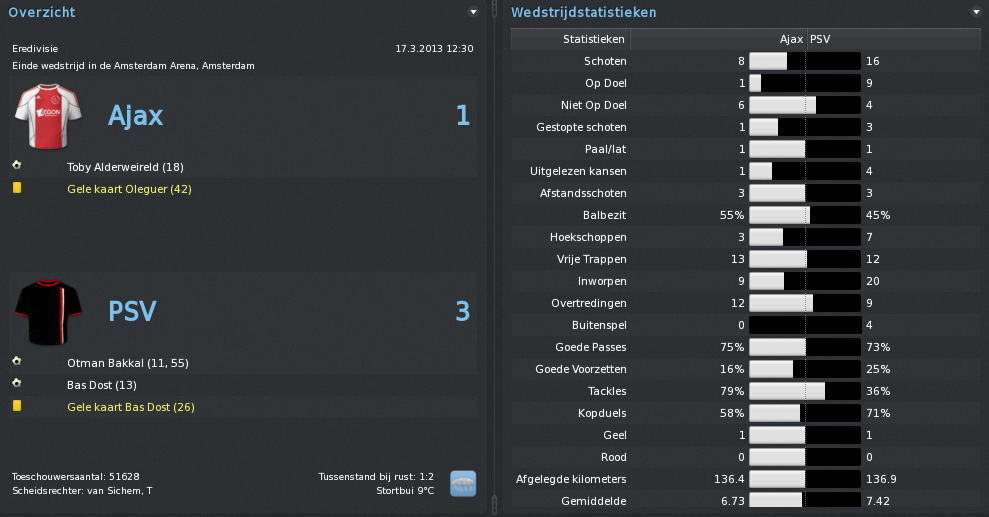Click the Schoten statistics bar
Viewport: 989px width, 517px height.
[805, 61]
